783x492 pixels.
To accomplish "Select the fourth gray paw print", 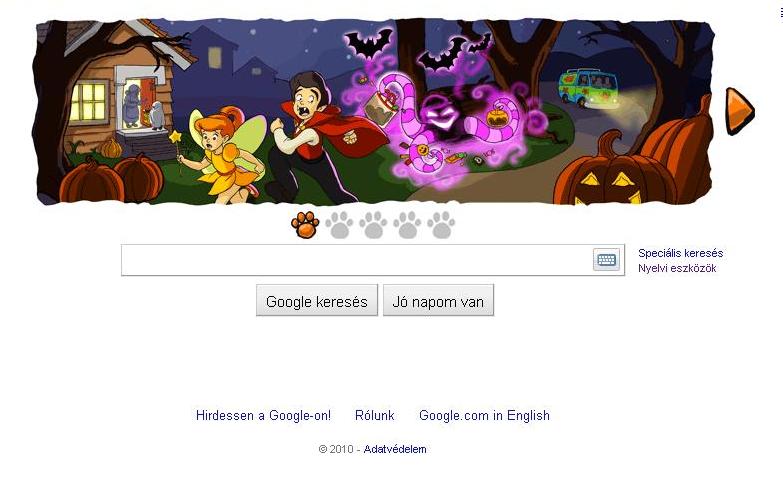I will click(407, 225).
